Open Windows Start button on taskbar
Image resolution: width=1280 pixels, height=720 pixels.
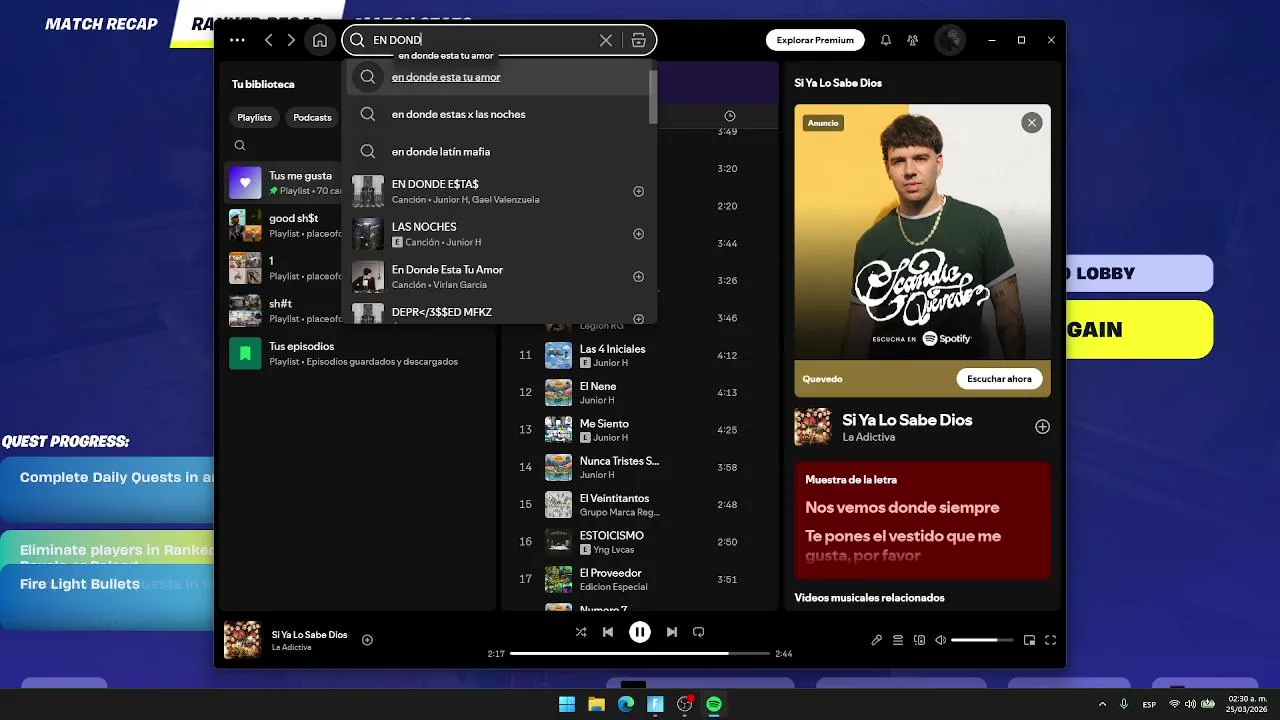click(x=567, y=704)
